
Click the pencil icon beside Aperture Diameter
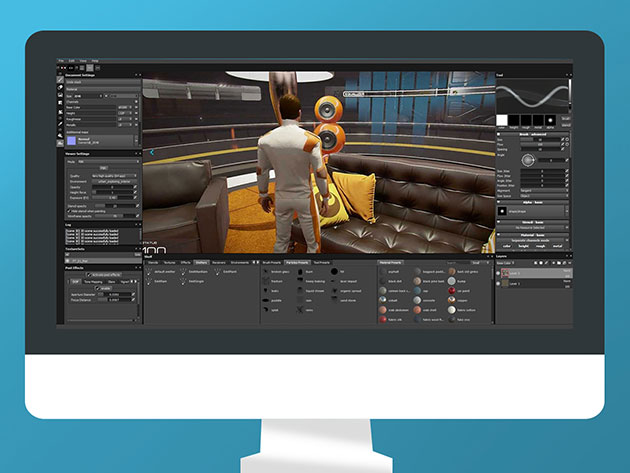[x=133, y=294]
